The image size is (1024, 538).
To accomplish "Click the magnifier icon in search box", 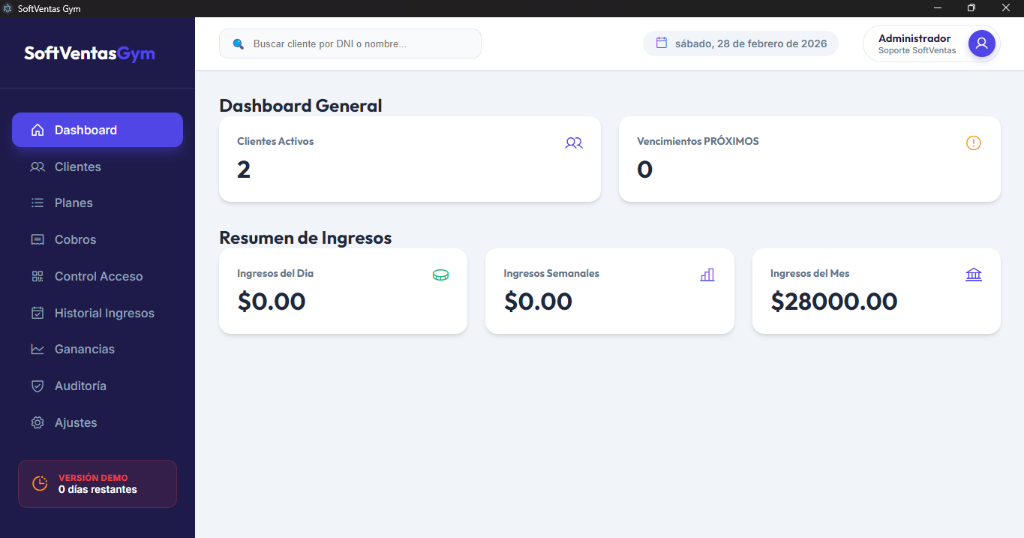I will coord(238,44).
